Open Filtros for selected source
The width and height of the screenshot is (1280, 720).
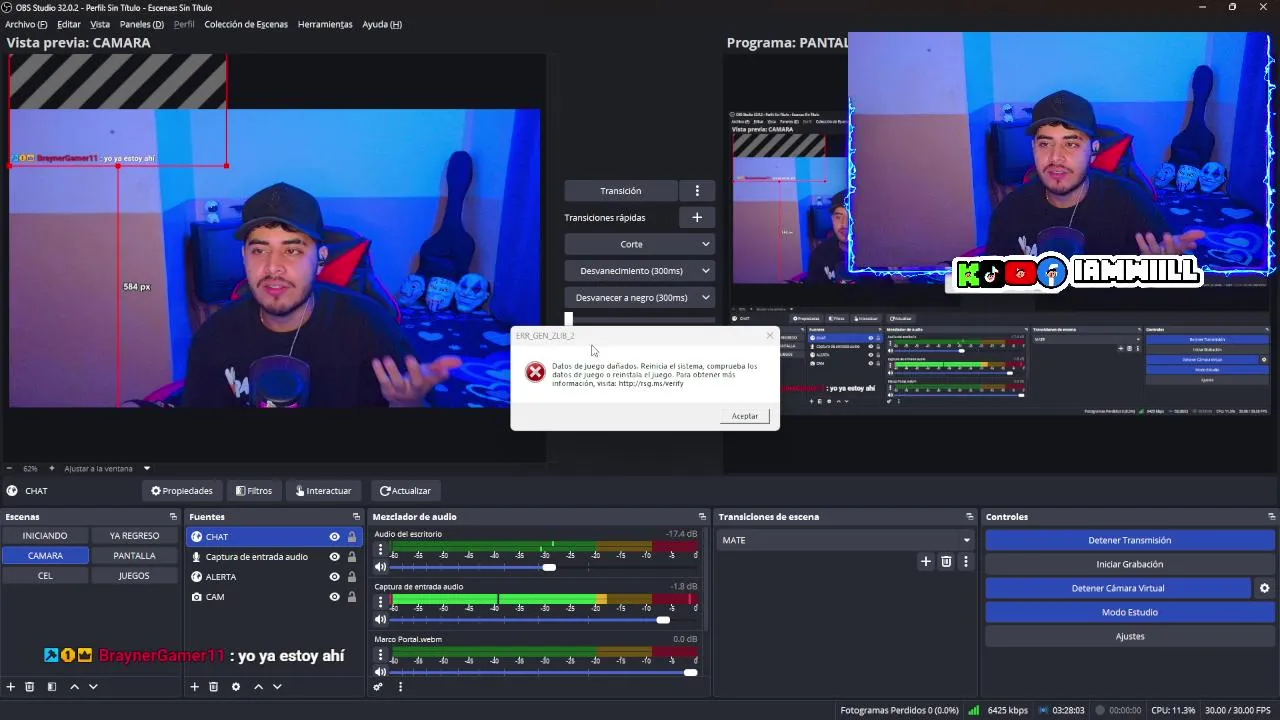click(x=254, y=491)
